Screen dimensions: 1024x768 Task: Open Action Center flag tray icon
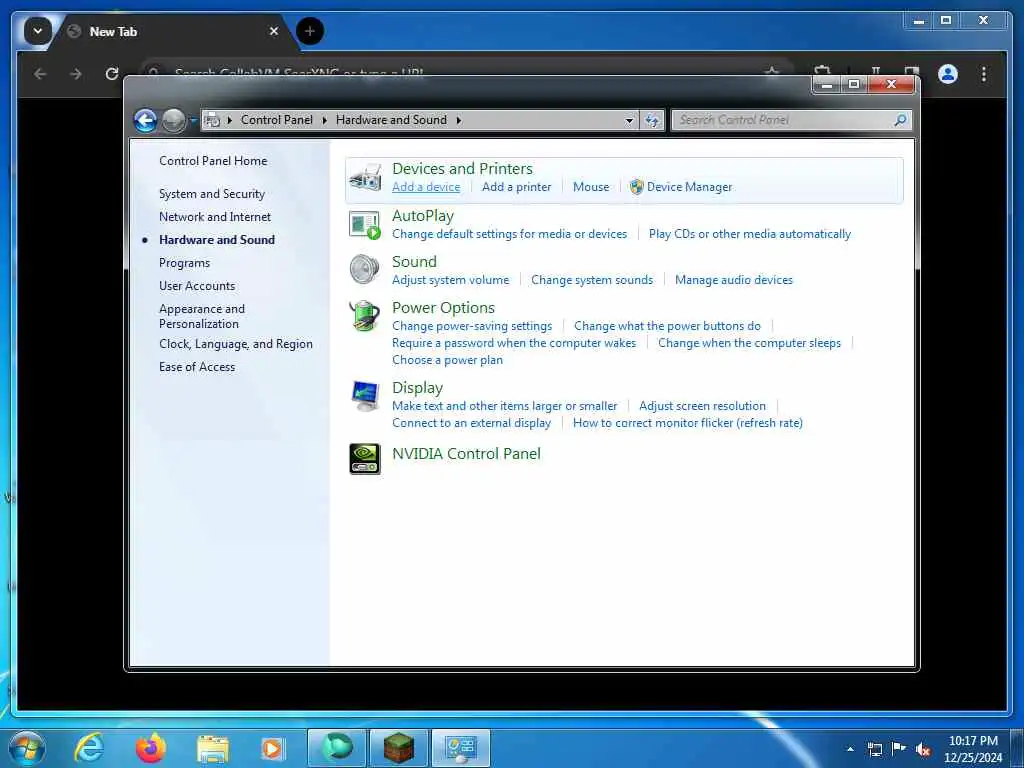(x=899, y=748)
